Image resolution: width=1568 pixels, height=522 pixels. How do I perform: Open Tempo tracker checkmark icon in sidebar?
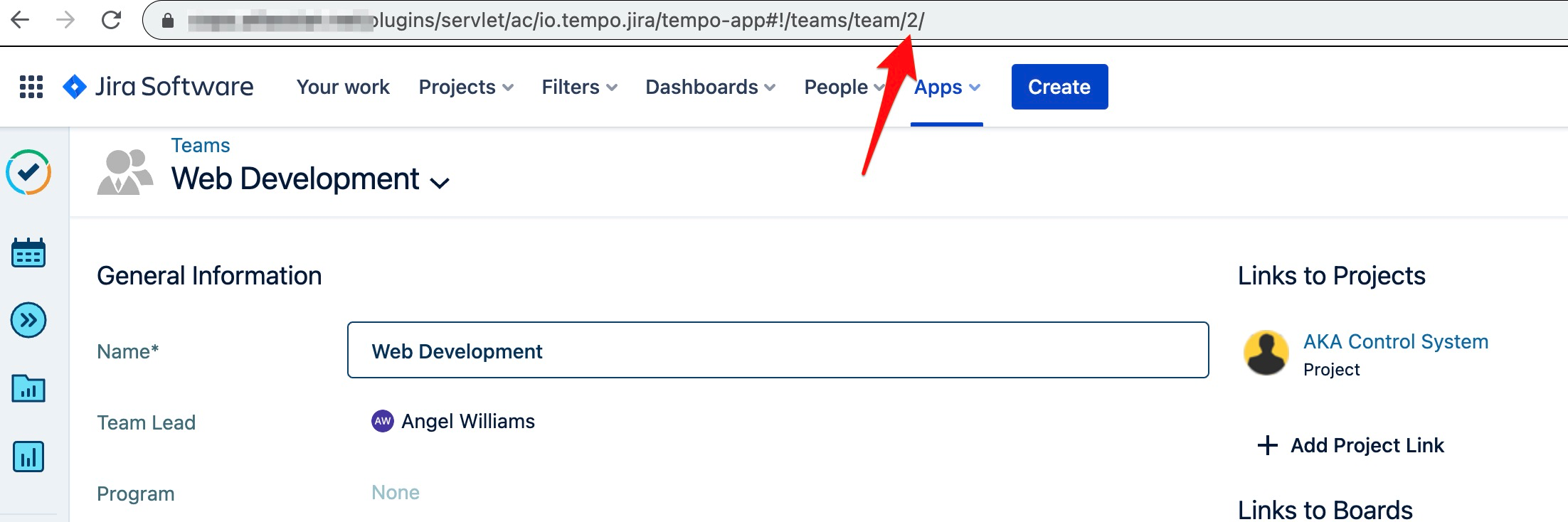click(28, 172)
